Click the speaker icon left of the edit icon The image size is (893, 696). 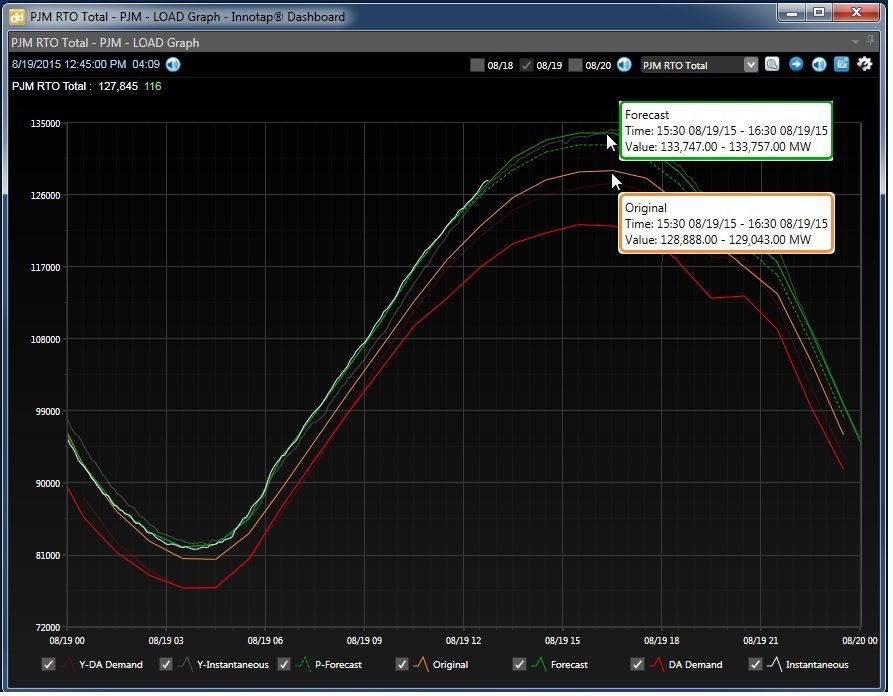pyautogui.click(x=819, y=64)
